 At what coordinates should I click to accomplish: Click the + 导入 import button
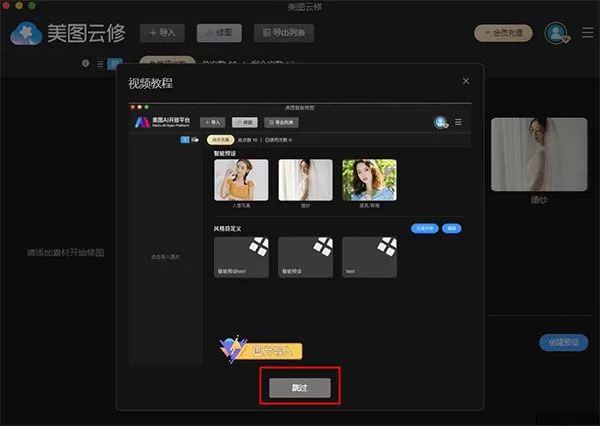(x=162, y=33)
